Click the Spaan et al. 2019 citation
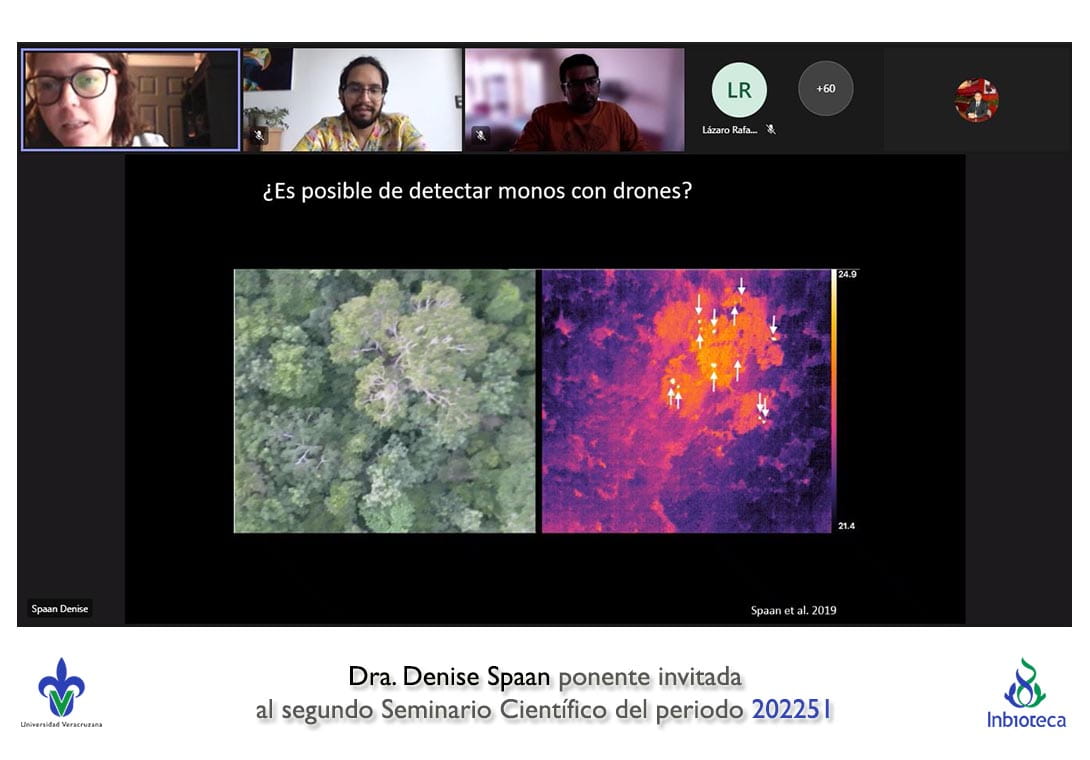This screenshot has width=1090, height=760. 793,610
